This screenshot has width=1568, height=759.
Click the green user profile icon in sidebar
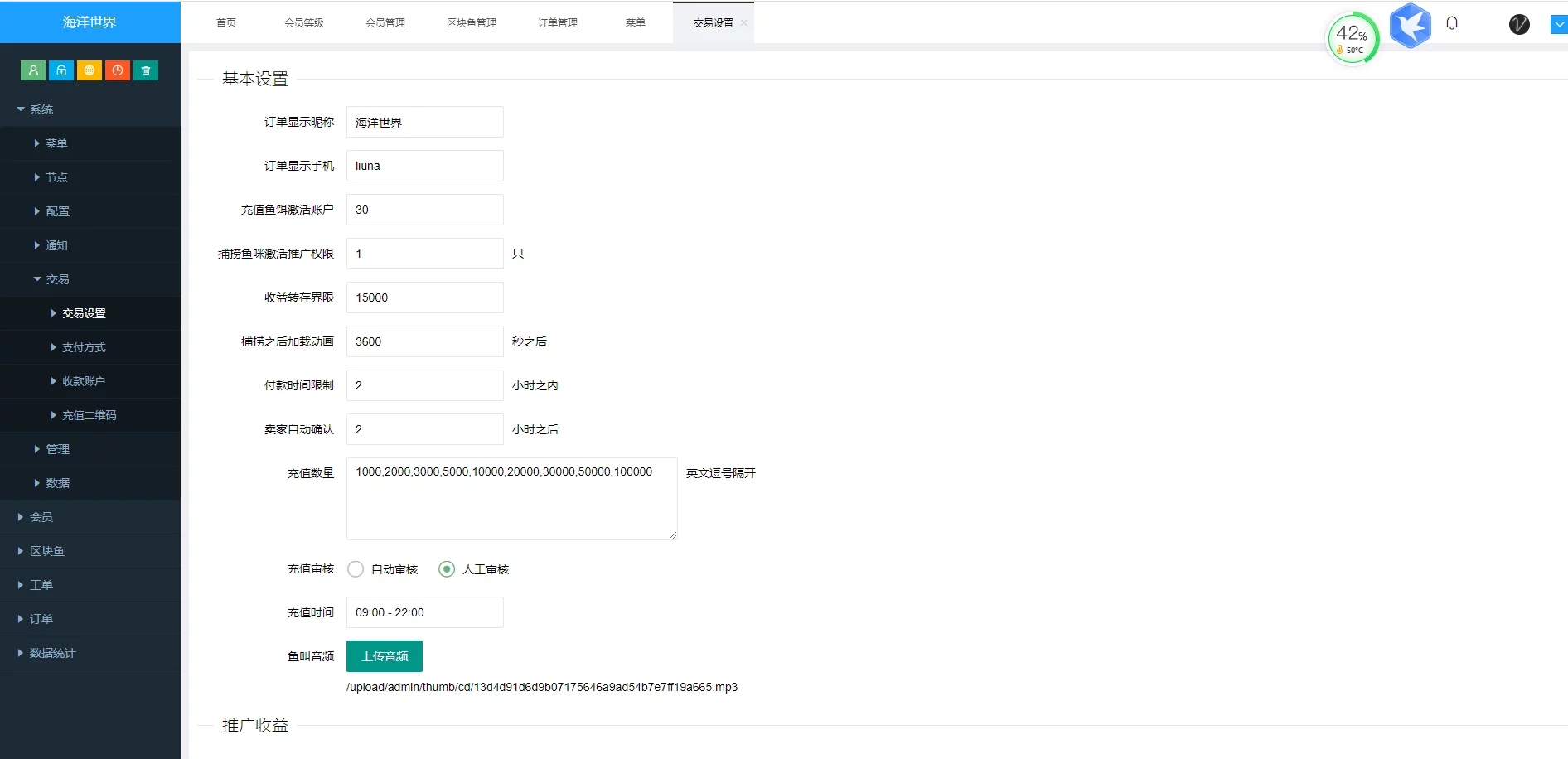33,70
